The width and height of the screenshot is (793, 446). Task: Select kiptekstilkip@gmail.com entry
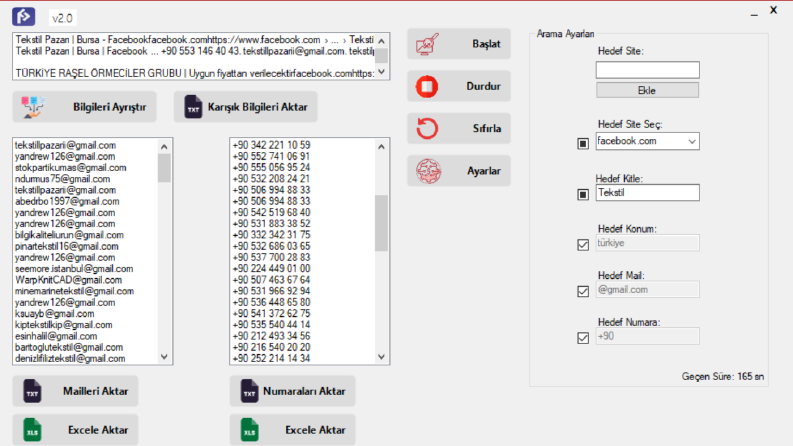[64, 325]
